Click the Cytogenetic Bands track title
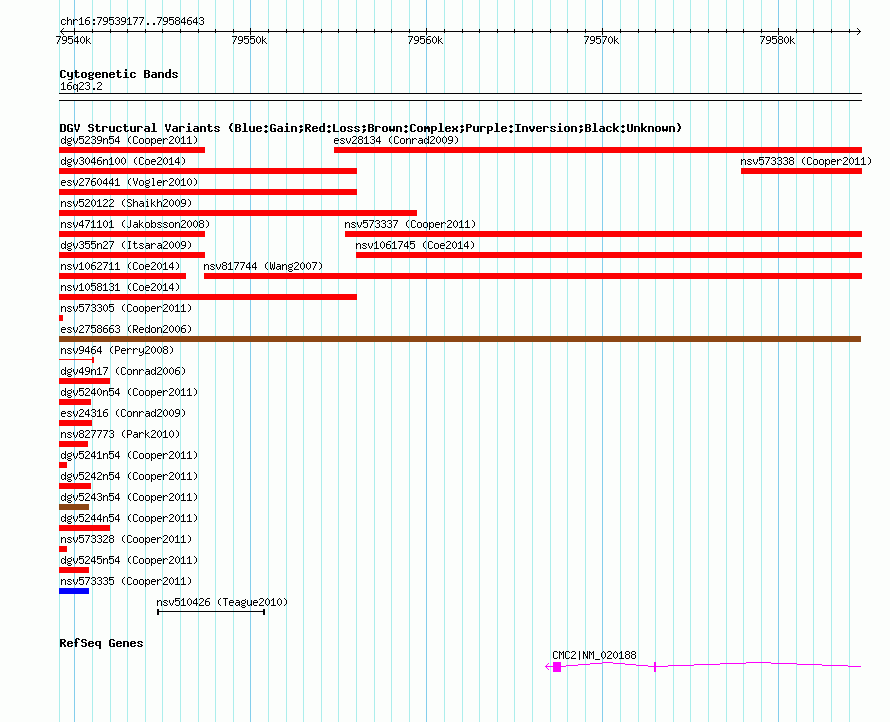 pos(119,74)
